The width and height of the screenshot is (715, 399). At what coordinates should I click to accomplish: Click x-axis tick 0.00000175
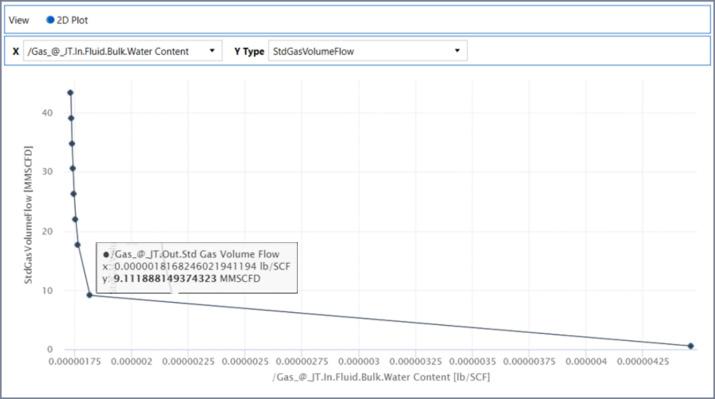click(x=75, y=362)
